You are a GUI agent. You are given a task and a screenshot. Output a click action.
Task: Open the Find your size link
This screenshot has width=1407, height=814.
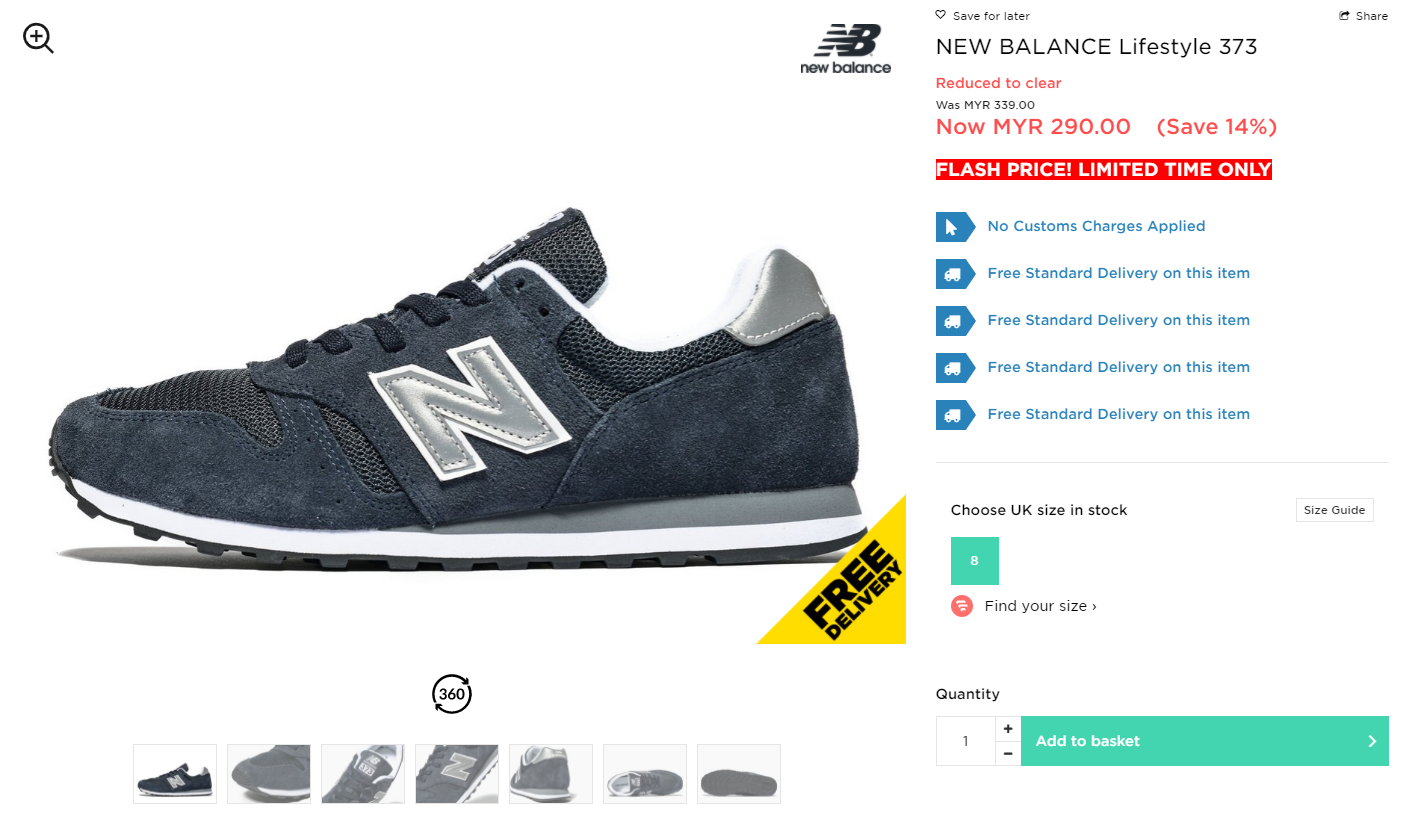pos(1040,606)
